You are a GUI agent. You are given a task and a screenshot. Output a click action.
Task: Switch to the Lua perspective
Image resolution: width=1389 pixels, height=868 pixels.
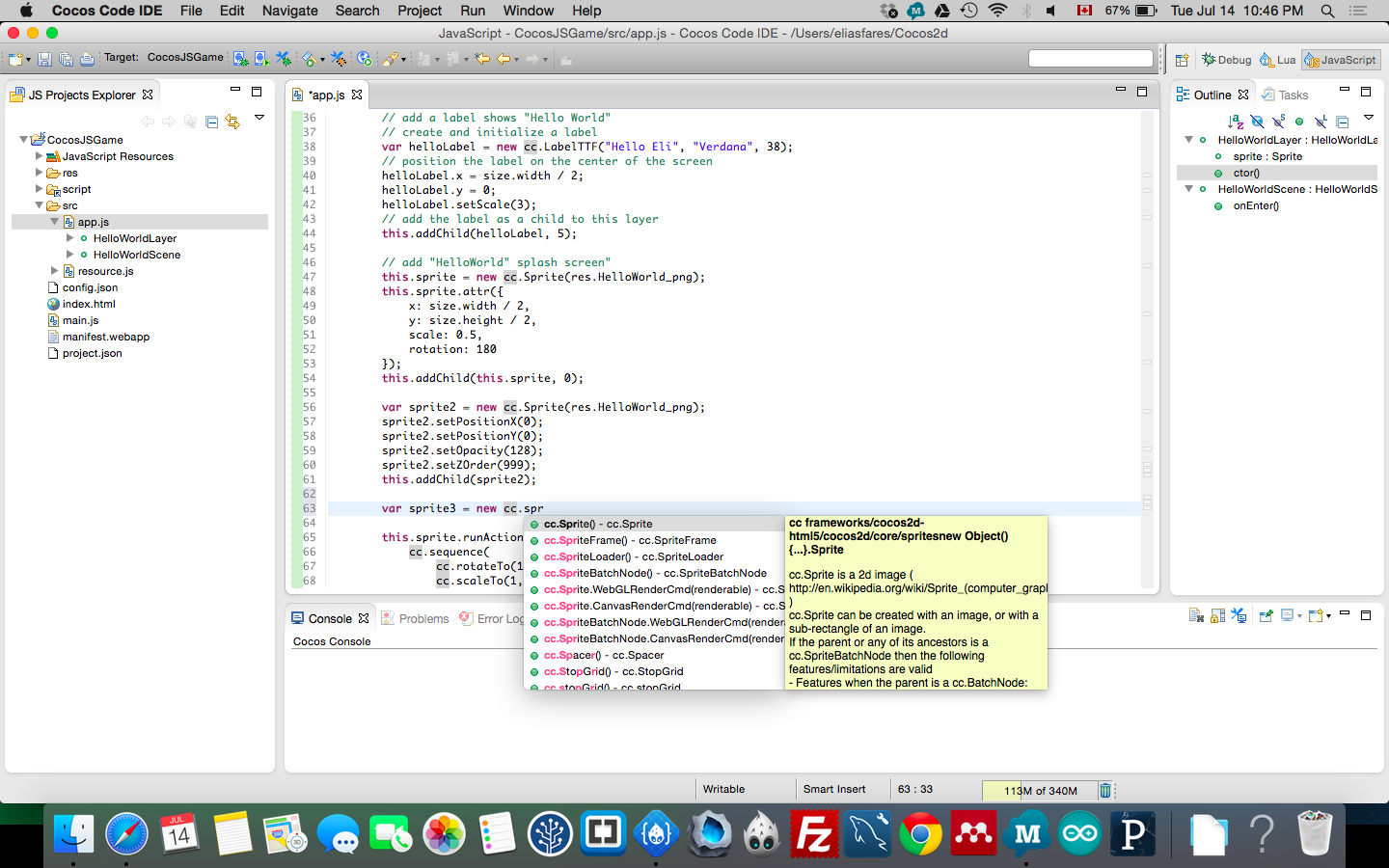(x=1278, y=60)
